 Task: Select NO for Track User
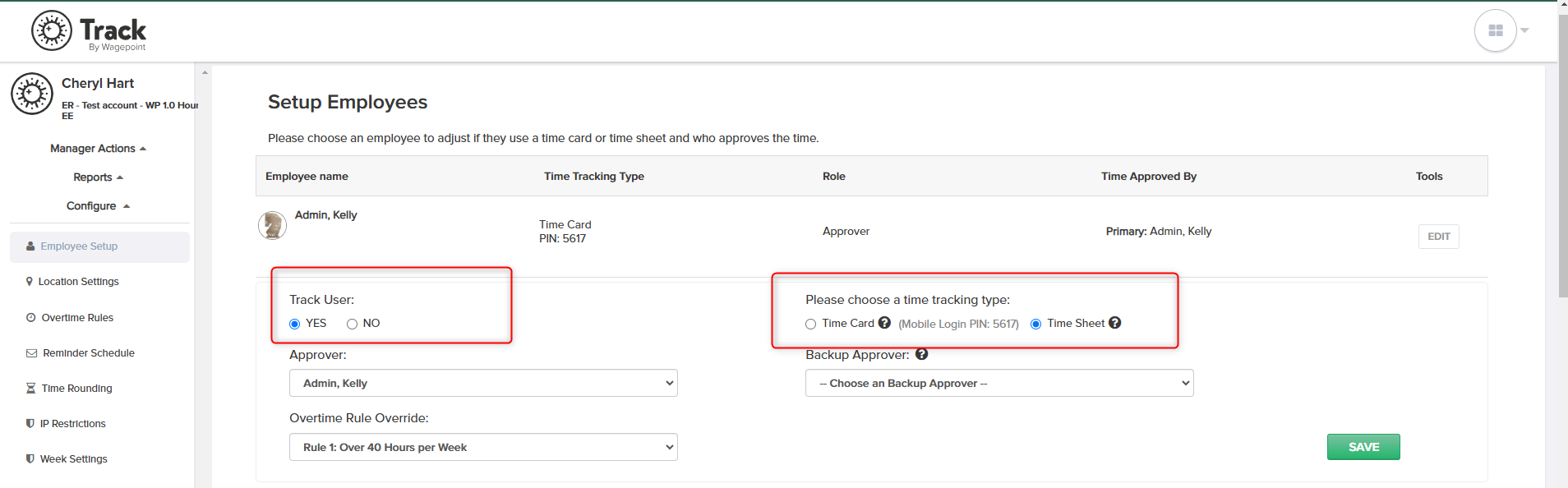[352, 324]
